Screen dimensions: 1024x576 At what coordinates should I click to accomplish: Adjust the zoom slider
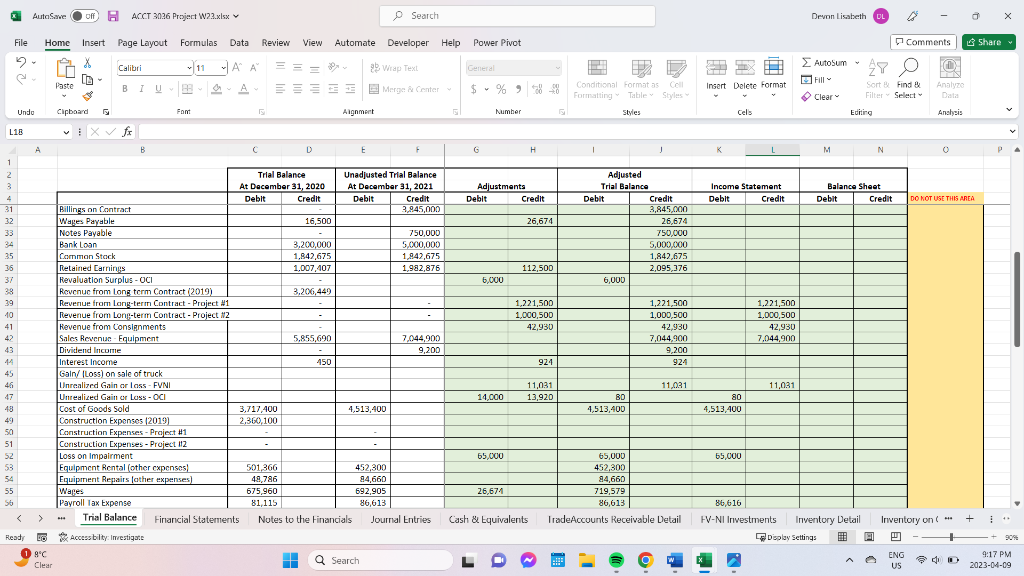coord(950,536)
